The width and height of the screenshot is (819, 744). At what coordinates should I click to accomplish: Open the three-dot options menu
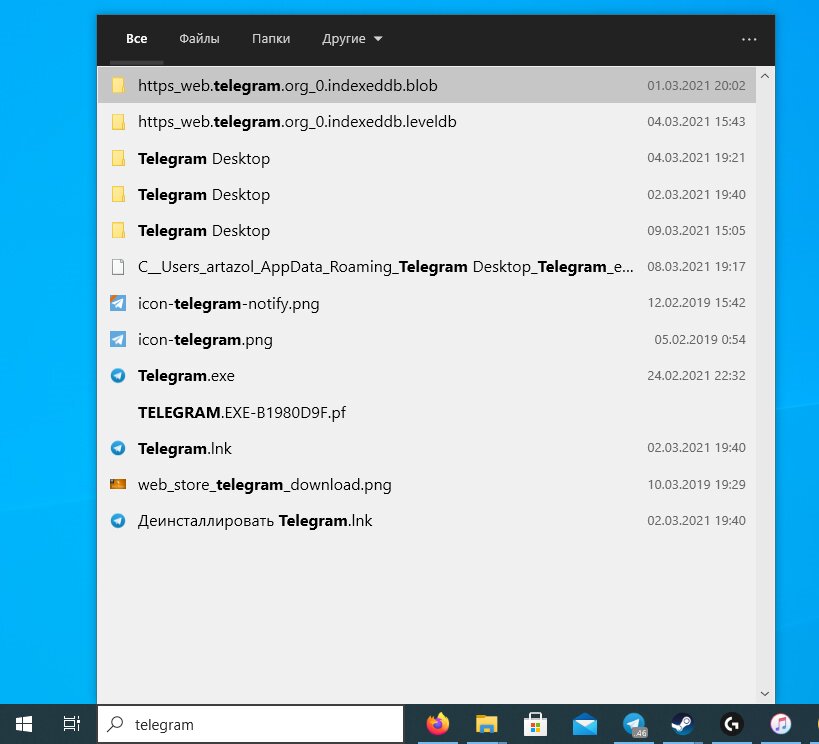pyautogui.click(x=749, y=39)
